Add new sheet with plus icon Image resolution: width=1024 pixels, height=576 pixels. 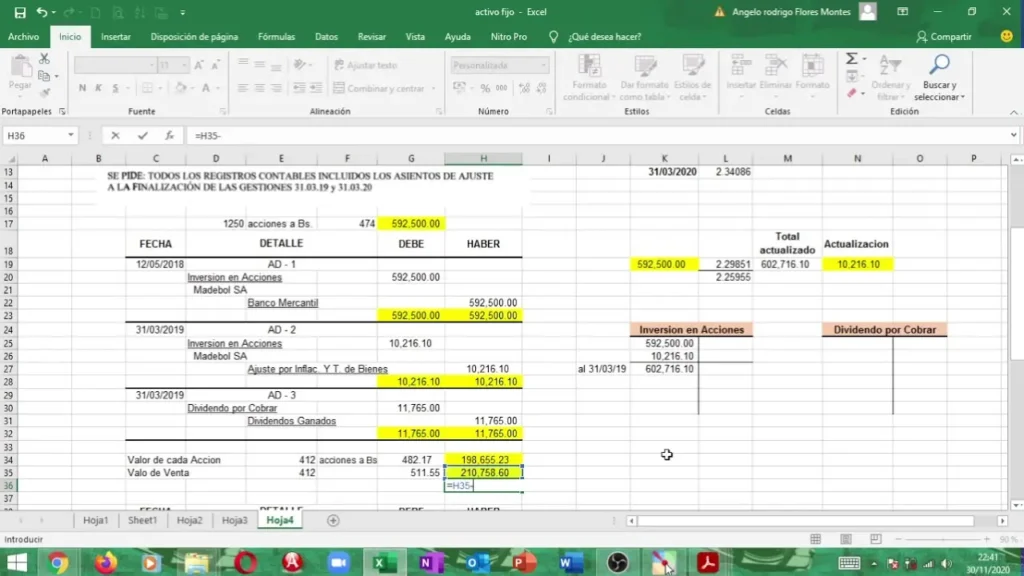pyautogui.click(x=333, y=520)
